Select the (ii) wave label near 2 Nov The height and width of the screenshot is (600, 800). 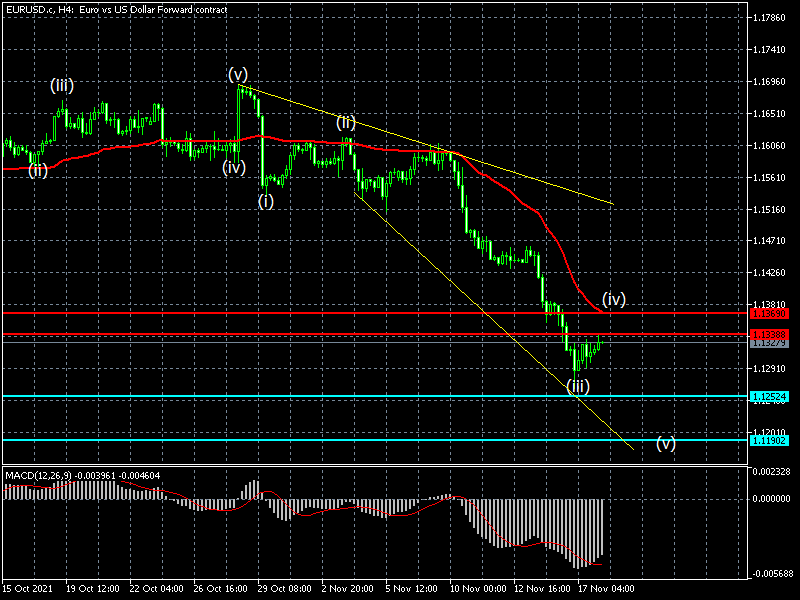[x=346, y=122]
